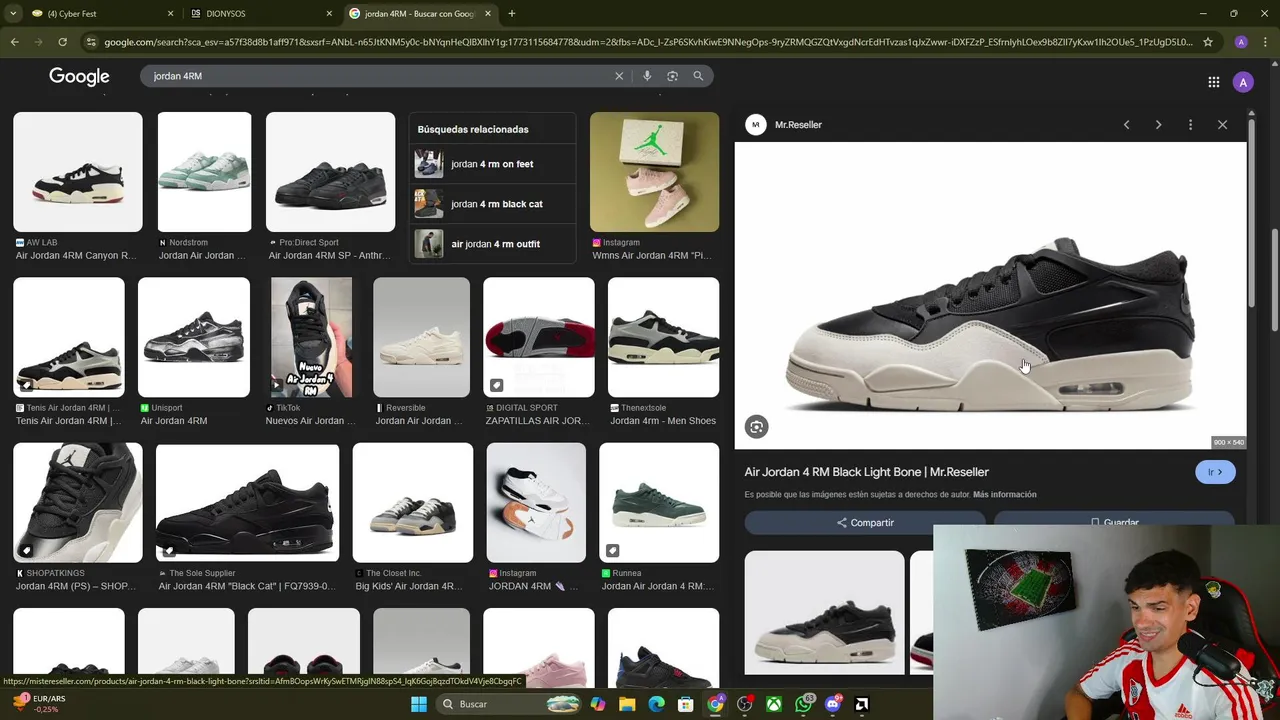Open the Más información link
Screen dimensions: 1280x720
tap(1004, 494)
